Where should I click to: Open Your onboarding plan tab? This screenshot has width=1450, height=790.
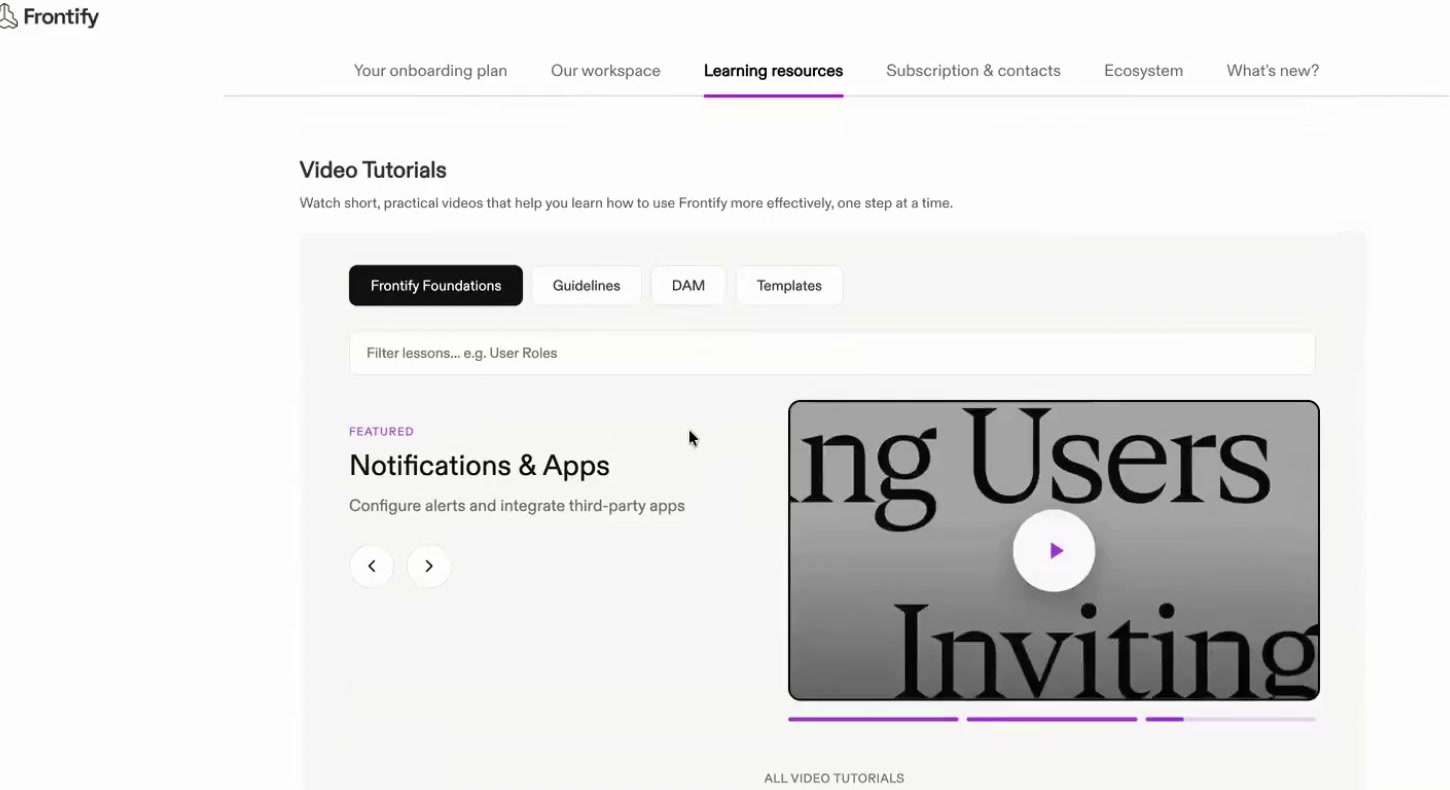pyautogui.click(x=430, y=71)
